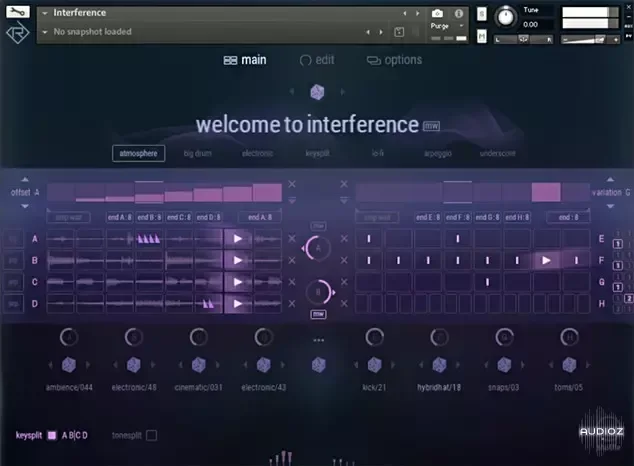This screenshot has width=634, height=466.
Task: Switch to the options tab
Action: [x=394, y=60]
